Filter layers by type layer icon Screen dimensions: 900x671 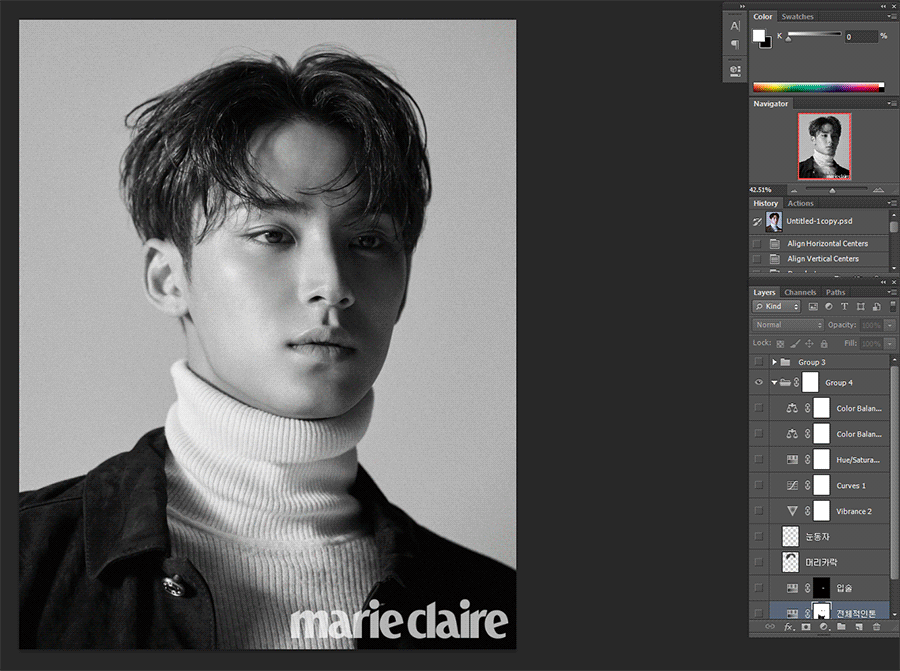[844, 307]
